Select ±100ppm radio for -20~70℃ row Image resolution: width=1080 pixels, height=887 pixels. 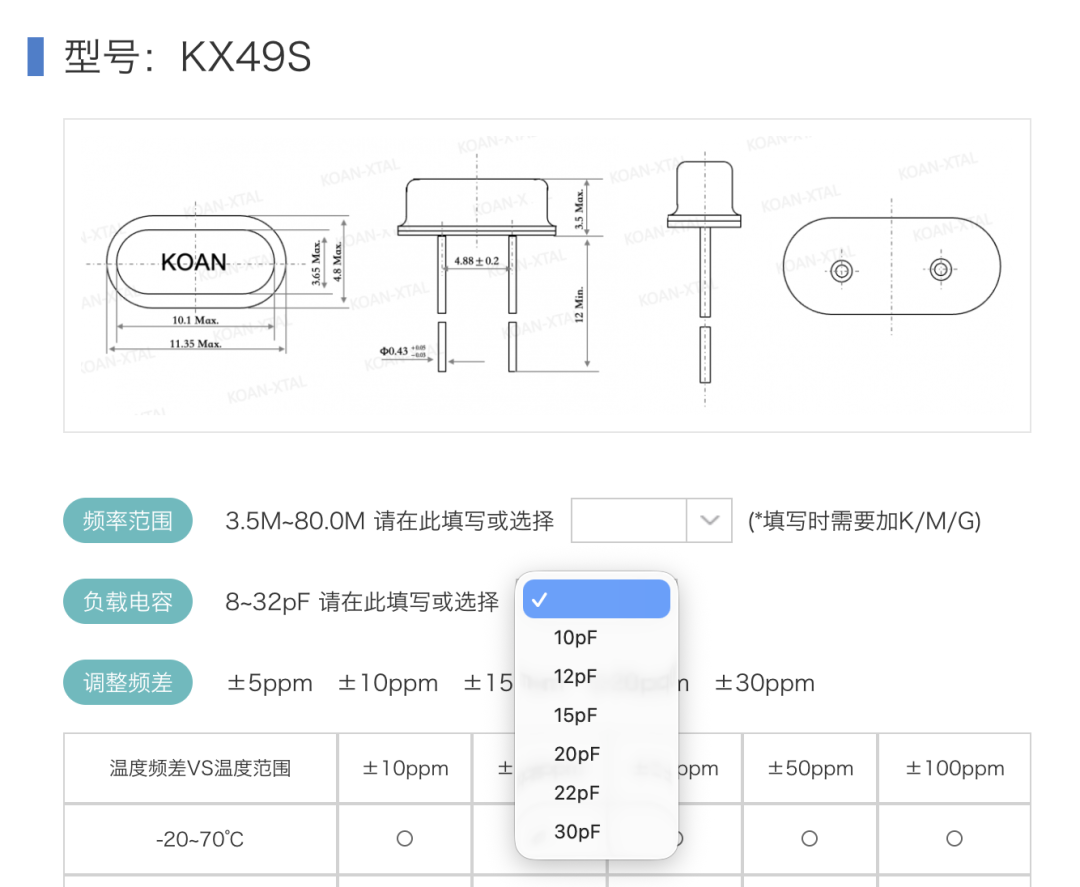(954, 839)
